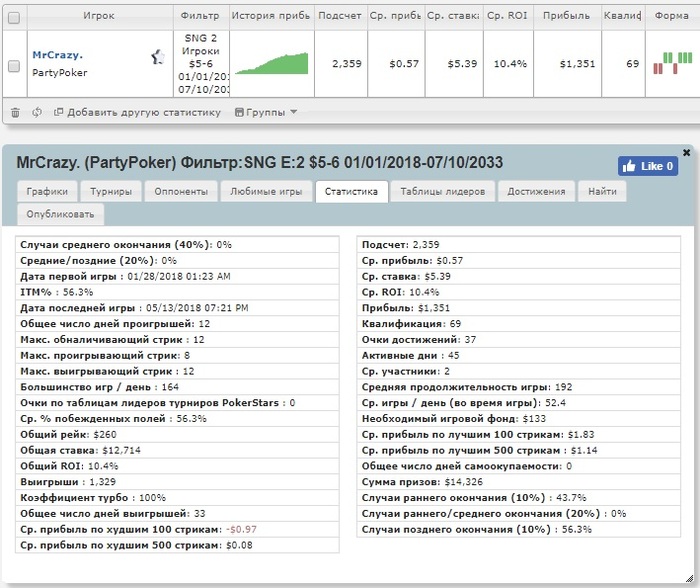This screenshot has height=588, width=700.
Task: Click Общий рейк: $260 row
Action: click(x=177, y=434)
